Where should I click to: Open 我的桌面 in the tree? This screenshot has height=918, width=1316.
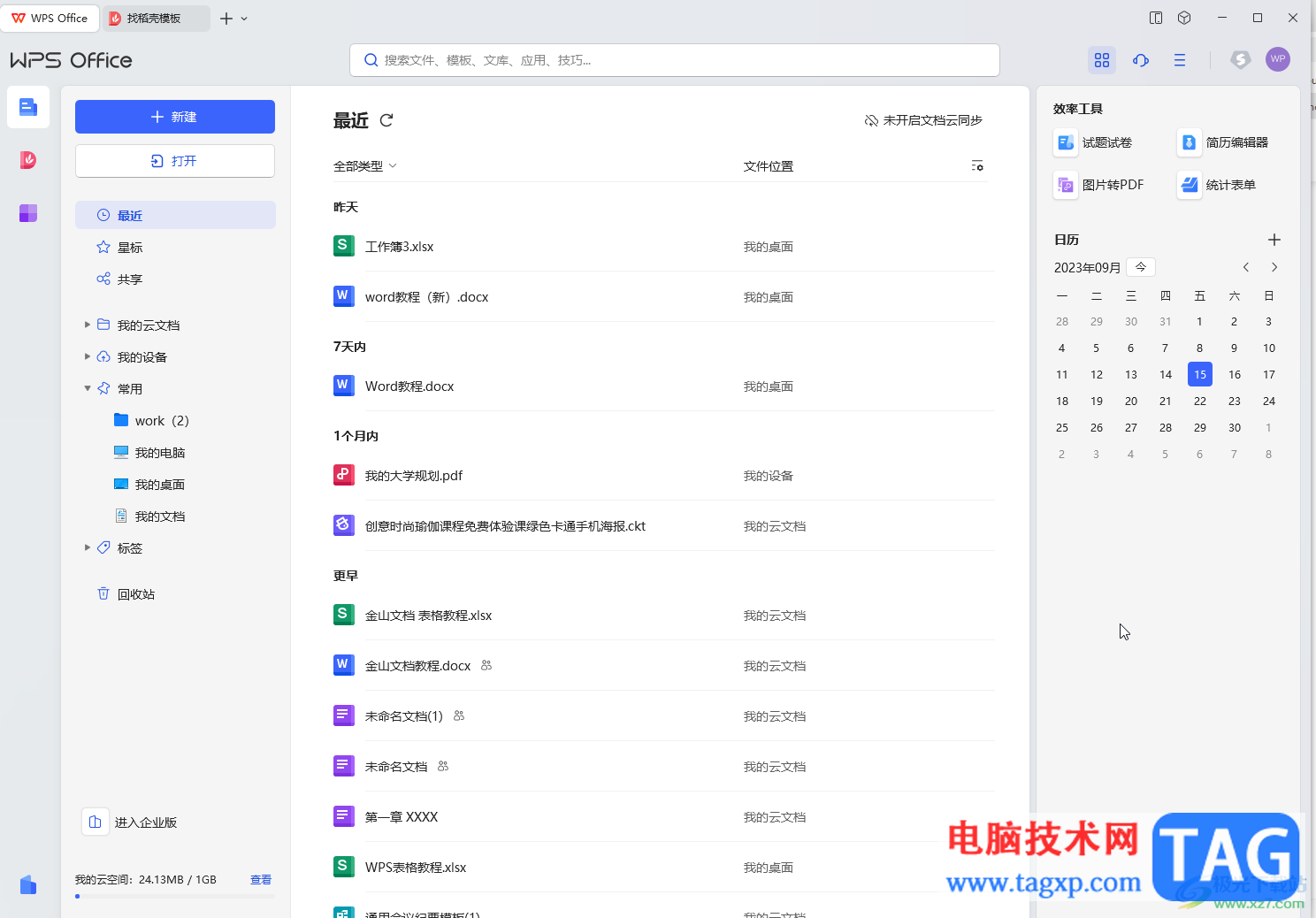pos(149,484)
